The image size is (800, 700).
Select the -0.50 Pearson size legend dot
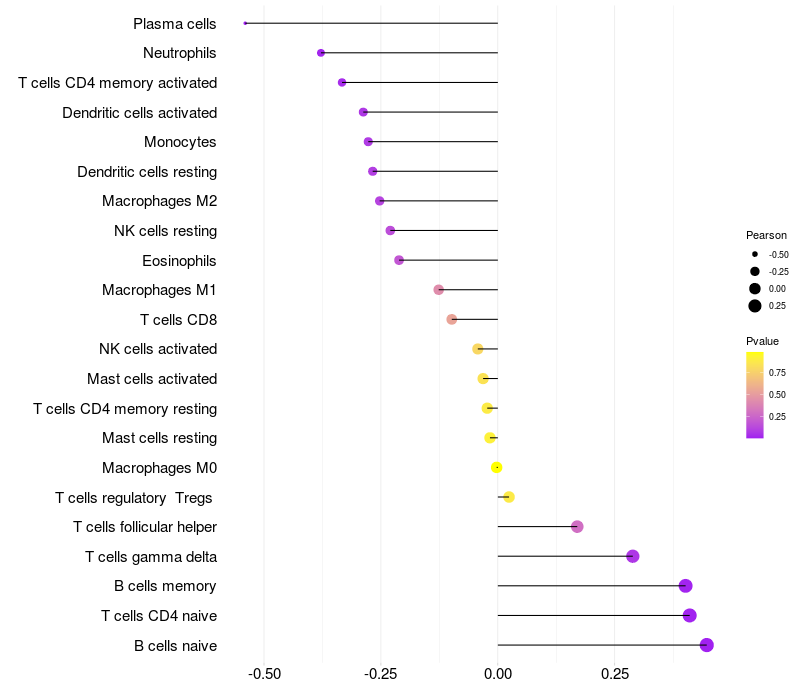pos(755,254)
